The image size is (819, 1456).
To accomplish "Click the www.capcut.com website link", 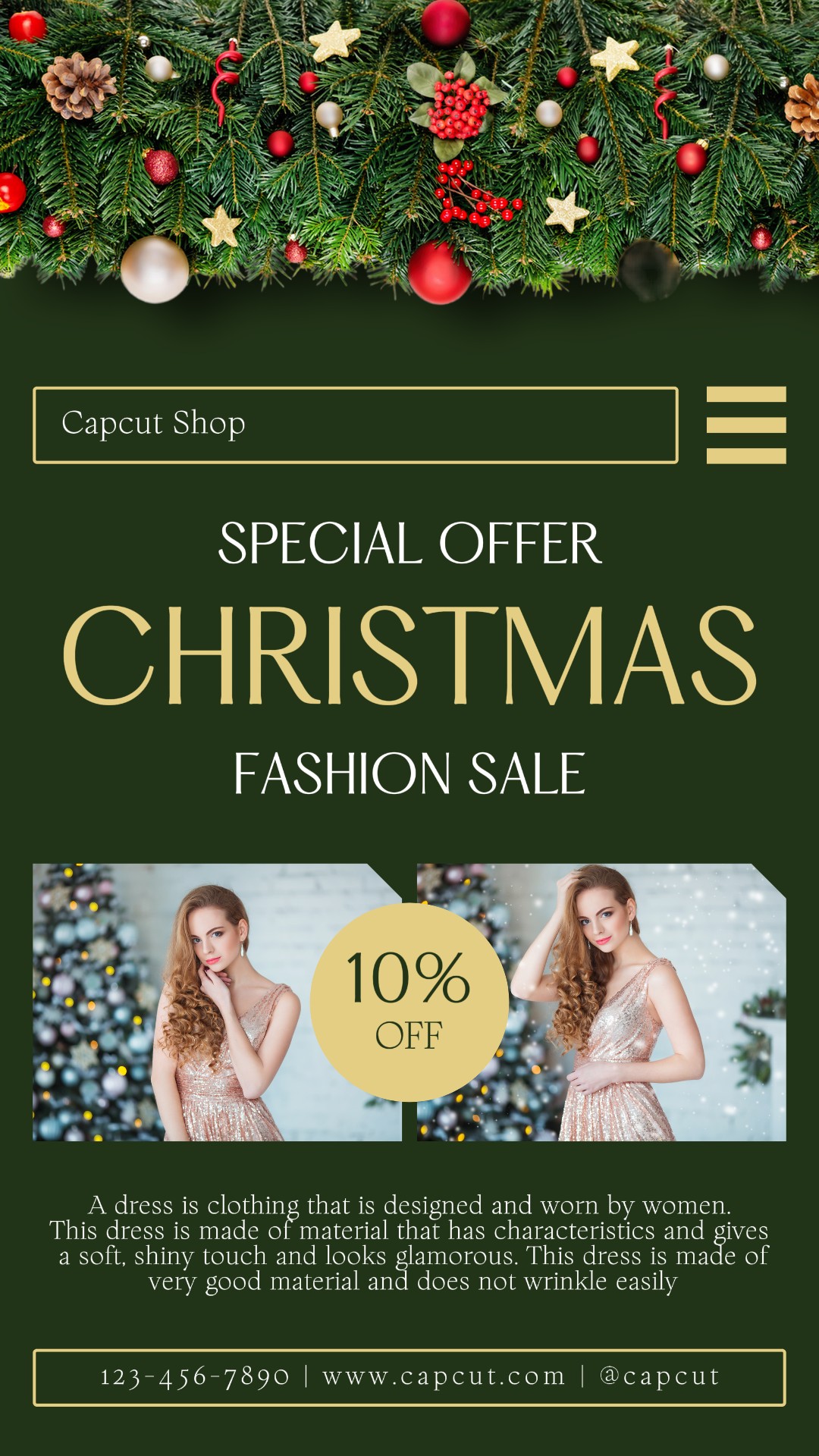I will pos(444,1376).
